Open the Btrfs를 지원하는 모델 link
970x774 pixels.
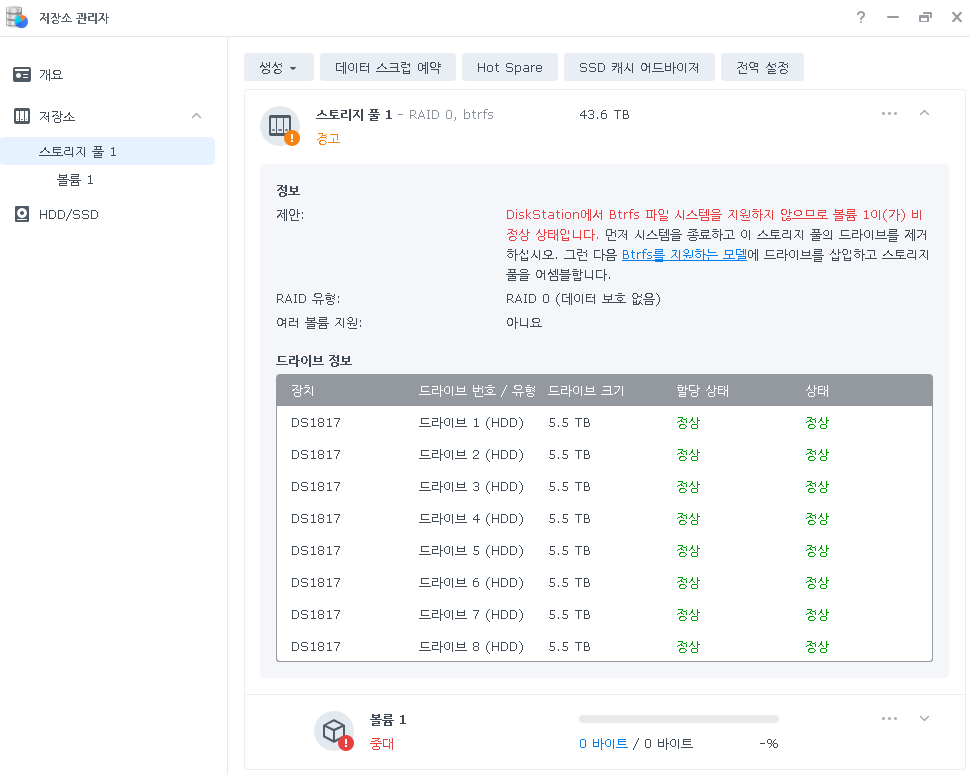point(684,255)
